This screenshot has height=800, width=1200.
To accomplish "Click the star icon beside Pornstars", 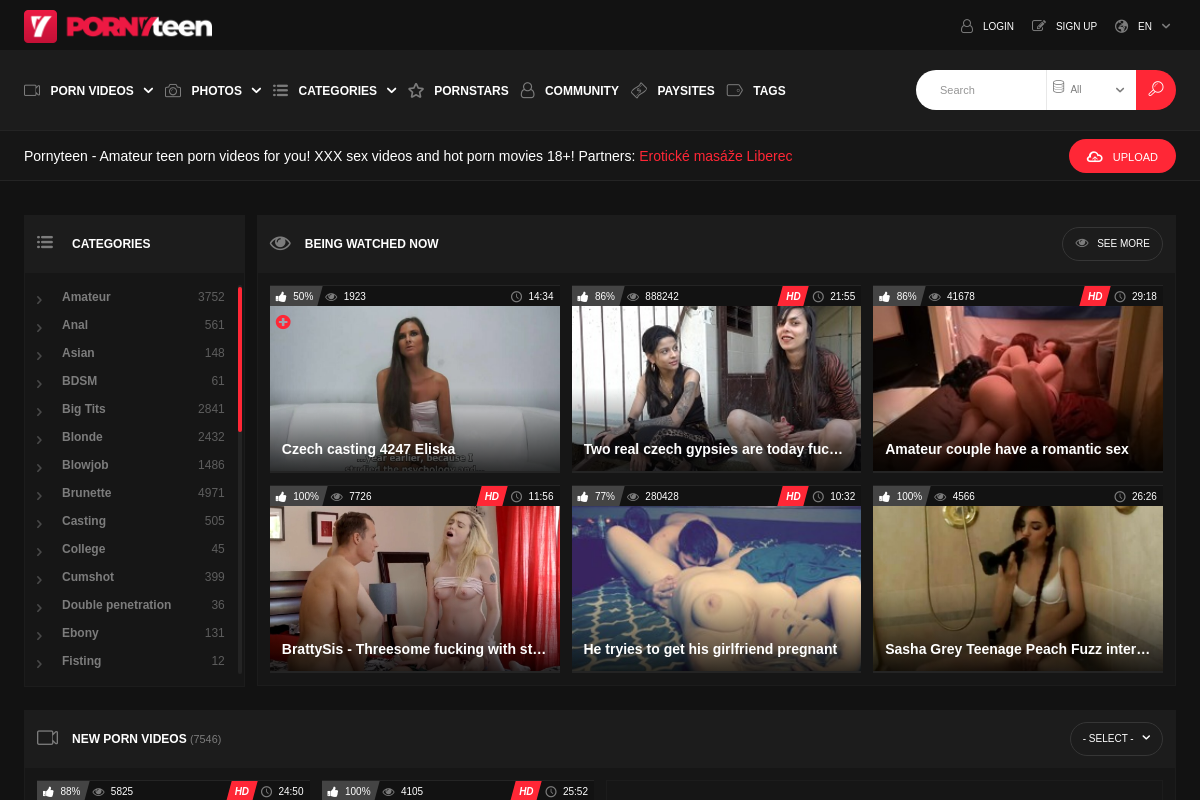I will [x=416, y=91].
